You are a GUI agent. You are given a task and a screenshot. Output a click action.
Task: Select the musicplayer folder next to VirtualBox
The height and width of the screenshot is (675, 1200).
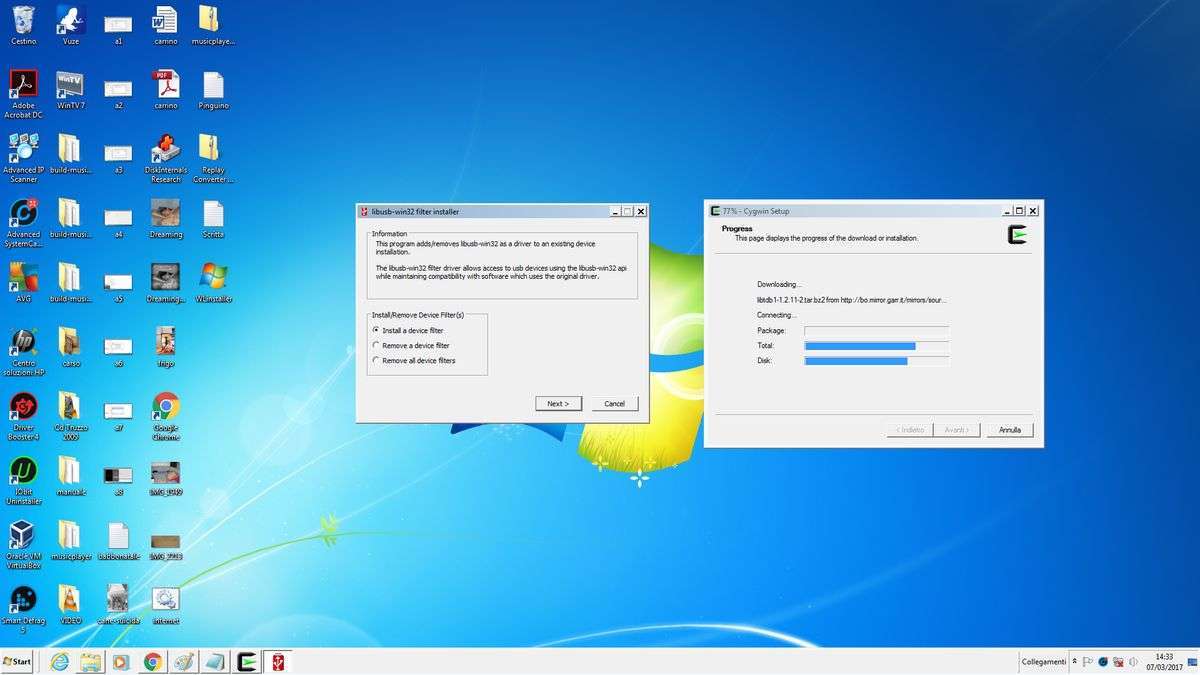[70, 540]
